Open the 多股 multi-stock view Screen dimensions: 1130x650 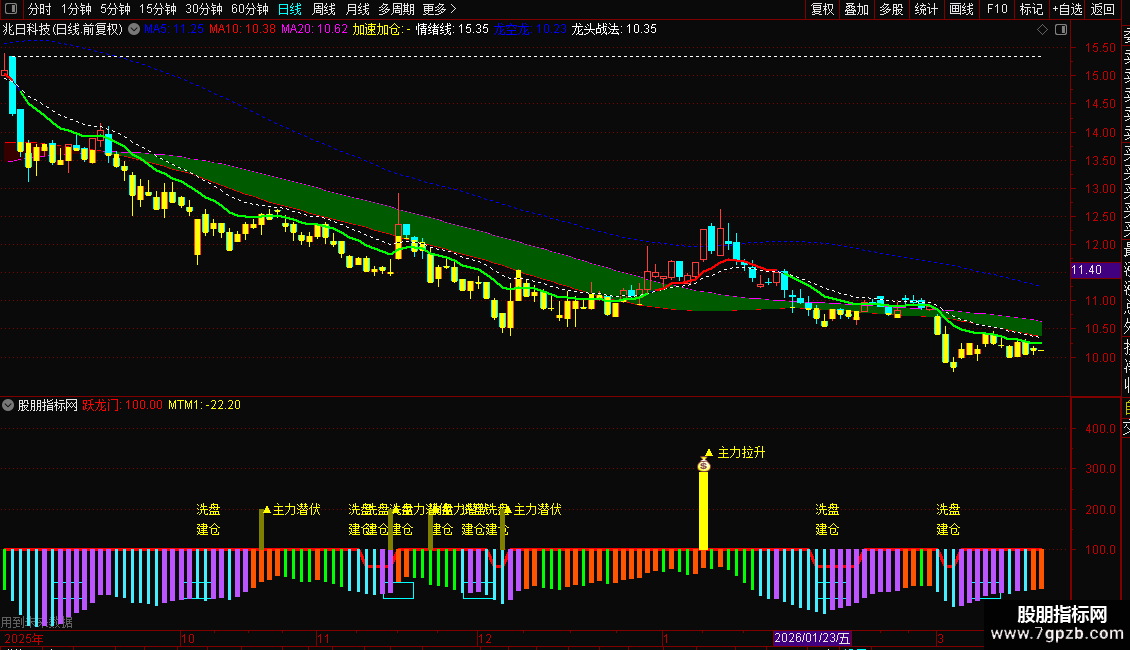point(891,9)
